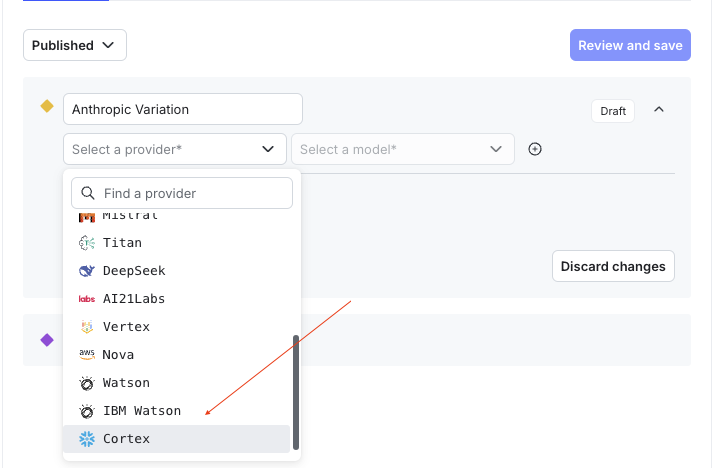Click the purple diamond variation icon
This screenshot has height=468, width=712.
click(46, 340)
